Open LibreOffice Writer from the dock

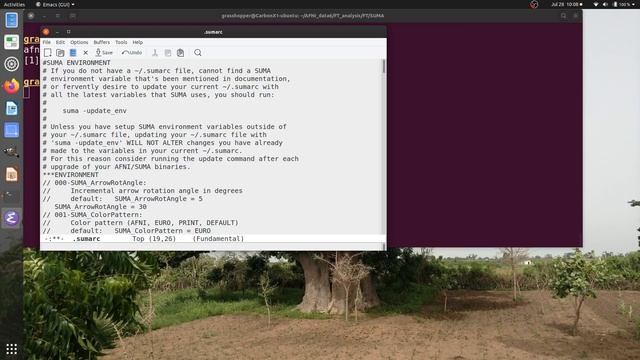click(x=11, y=108)
